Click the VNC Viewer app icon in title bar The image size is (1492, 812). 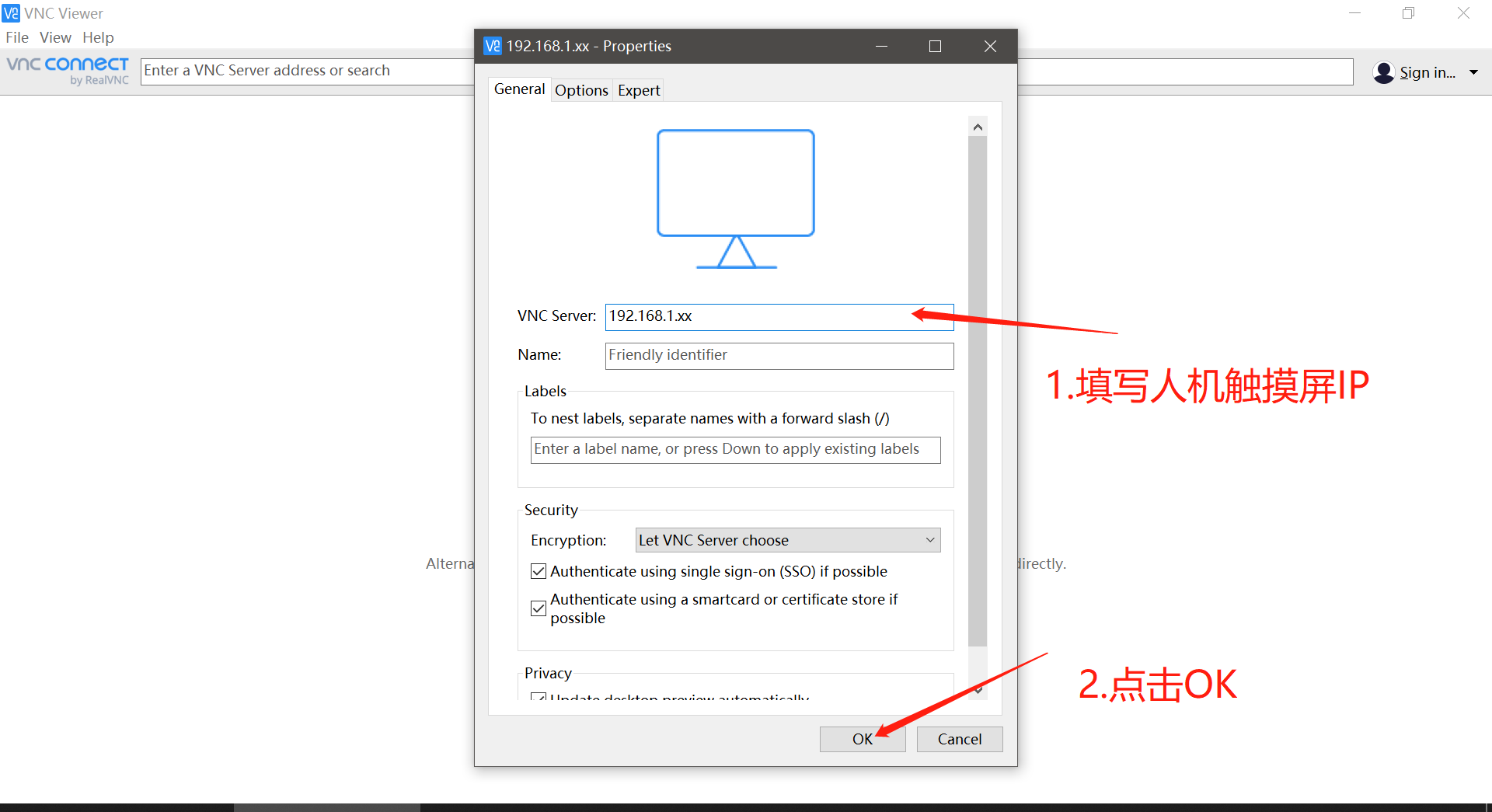coord(11,13)
